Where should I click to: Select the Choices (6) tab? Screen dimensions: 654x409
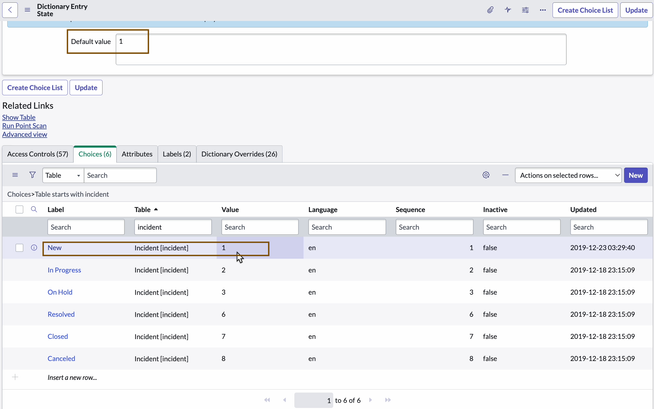pos(95,154)
